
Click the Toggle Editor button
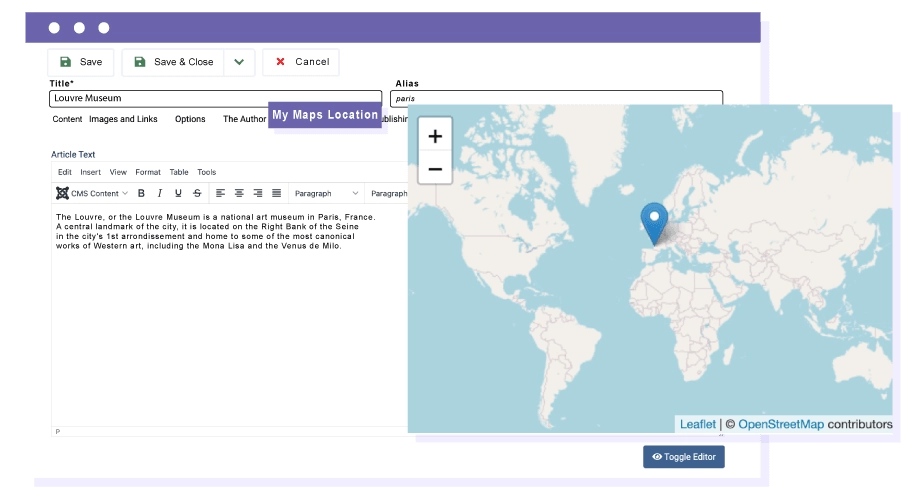(684, 457)
